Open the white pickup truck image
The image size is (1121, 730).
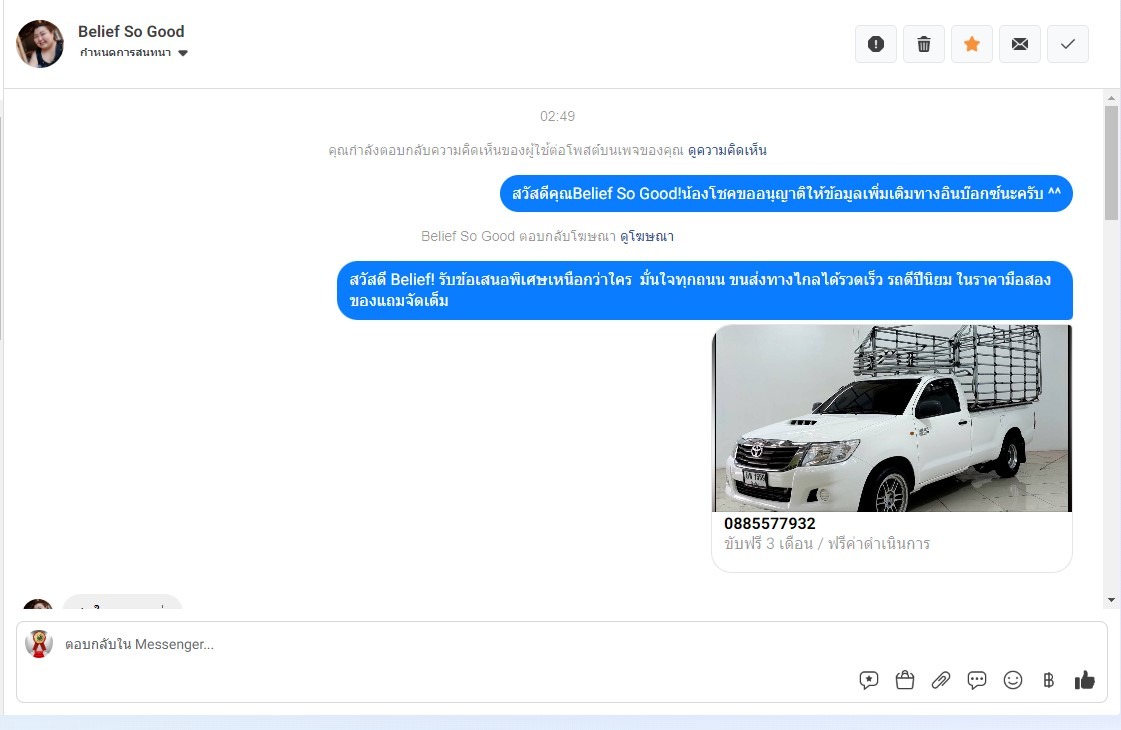point(891,418)
